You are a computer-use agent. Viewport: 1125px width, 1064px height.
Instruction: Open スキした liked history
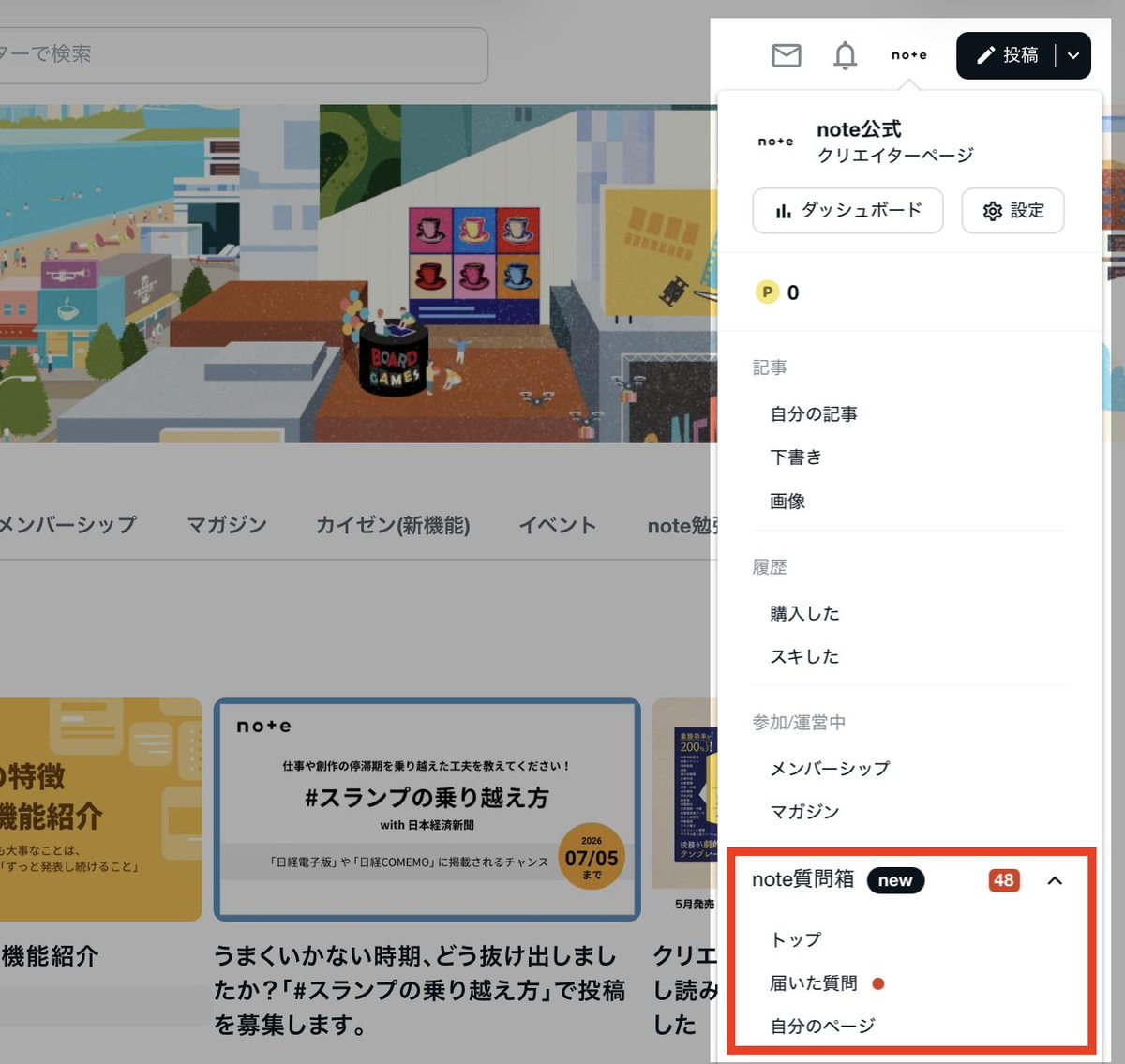[804, 656]
